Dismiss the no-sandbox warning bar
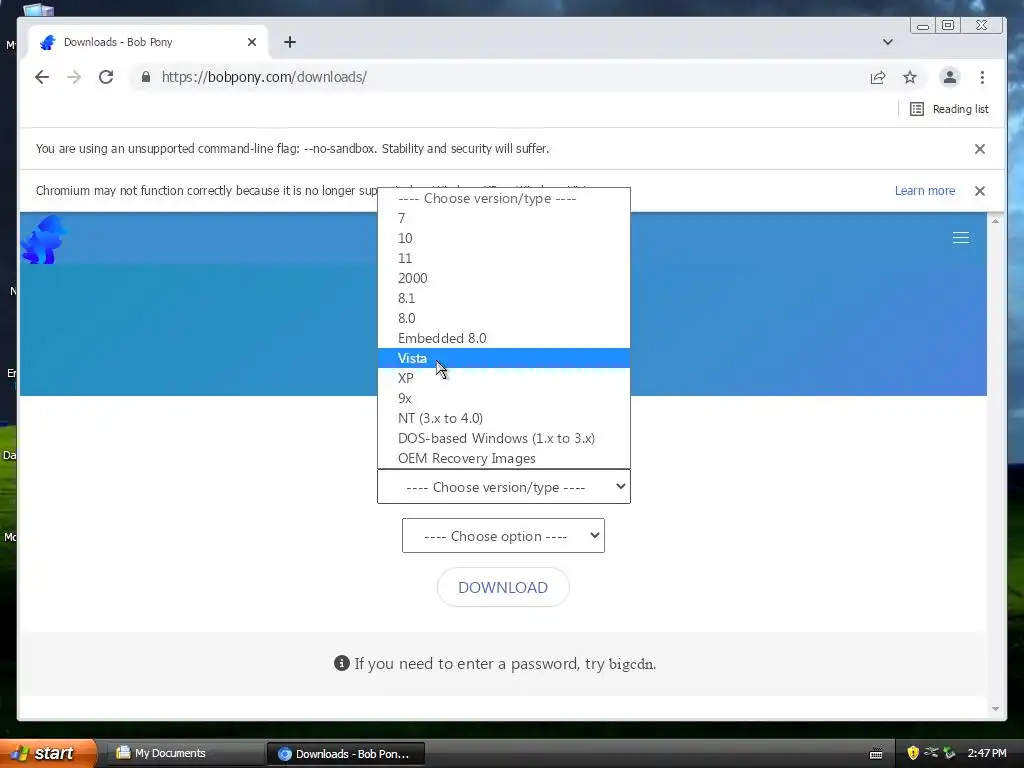This screenshot has height=768, width=1024. 980,149
